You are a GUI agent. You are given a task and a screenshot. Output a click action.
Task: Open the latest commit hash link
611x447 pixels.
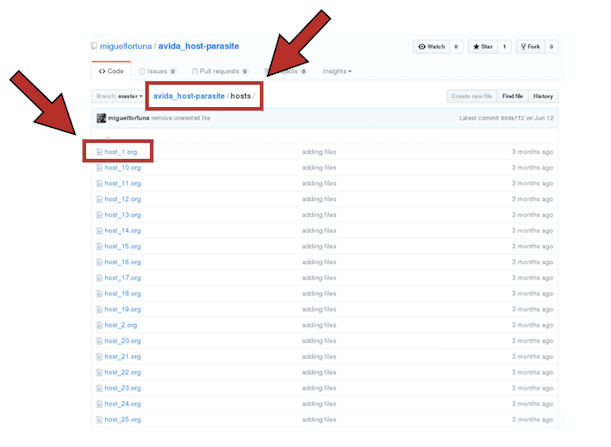coord(513,118)
